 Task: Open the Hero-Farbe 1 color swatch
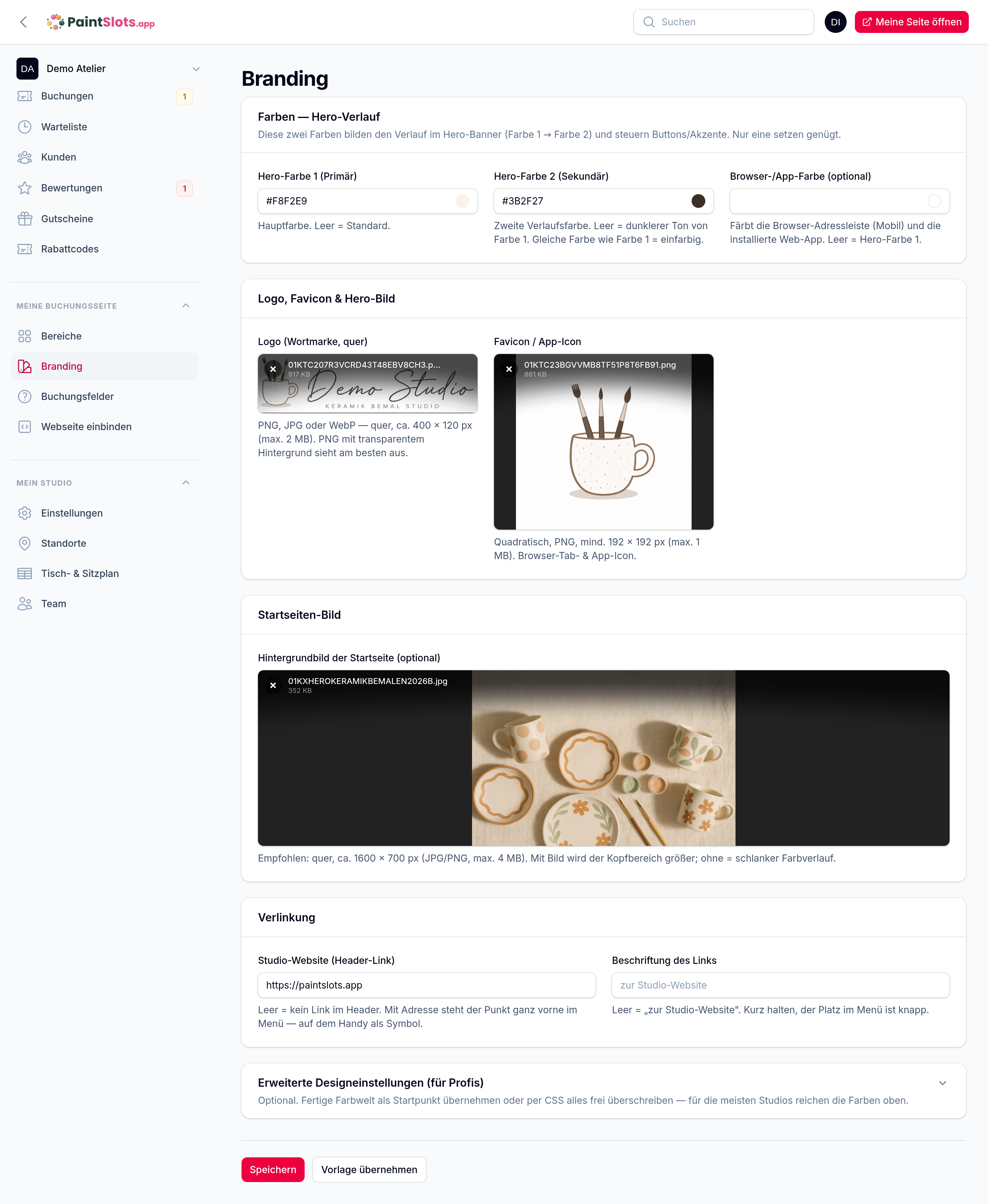(462, 201)
